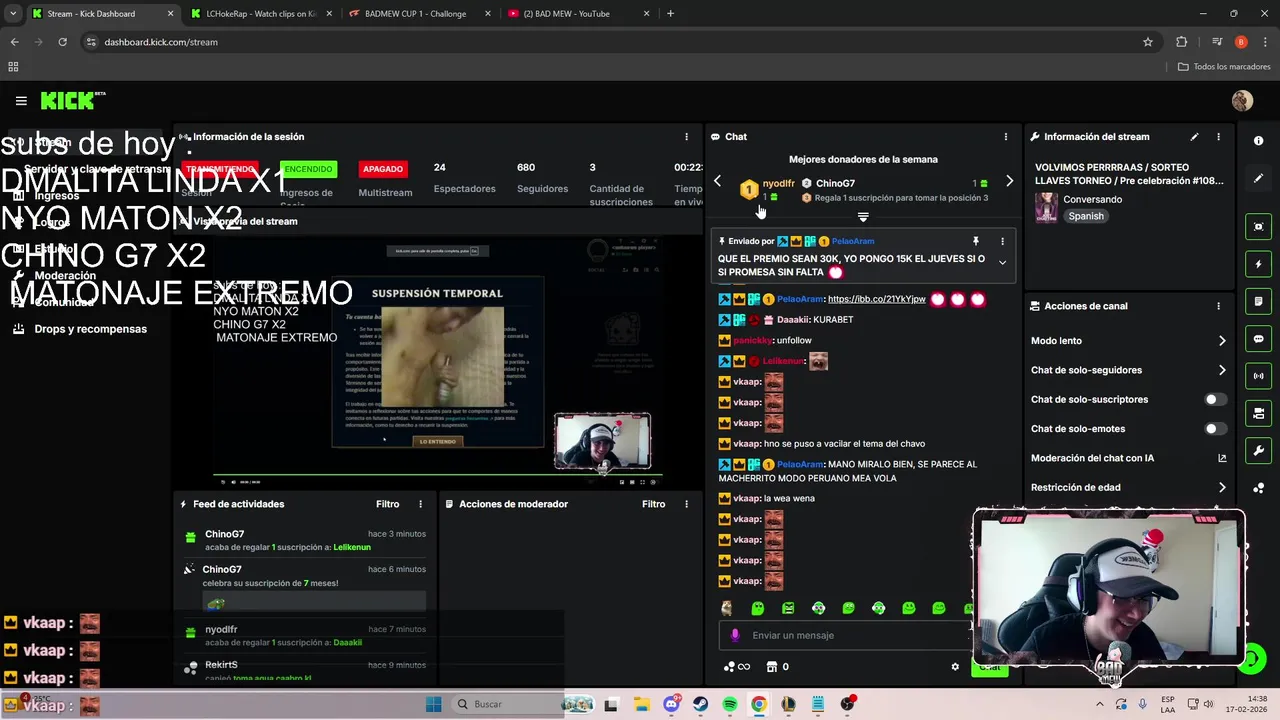Click the info icon in right sidebar
Viewport: 1280px width, 720px height.
tap(1259, 141)
